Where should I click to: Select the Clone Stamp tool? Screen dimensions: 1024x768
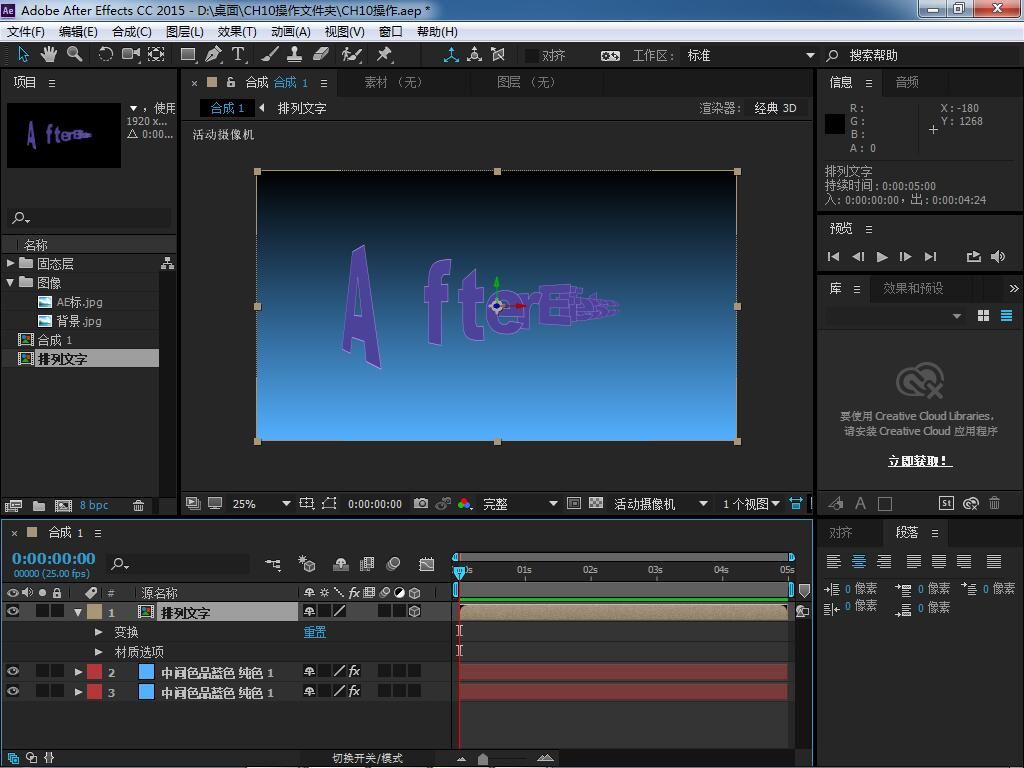pos(295,55)
